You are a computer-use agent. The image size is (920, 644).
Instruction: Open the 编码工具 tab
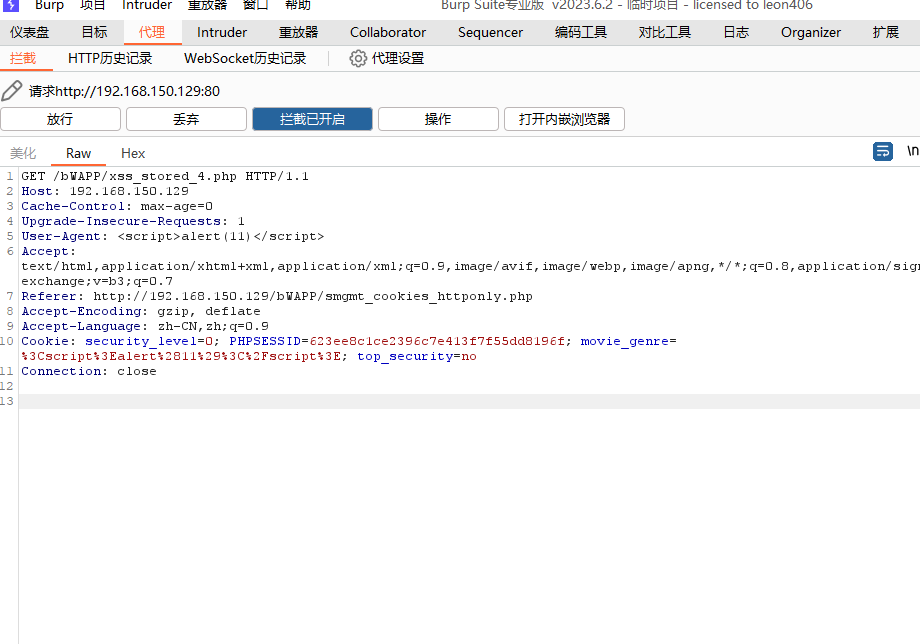(580, 32)
